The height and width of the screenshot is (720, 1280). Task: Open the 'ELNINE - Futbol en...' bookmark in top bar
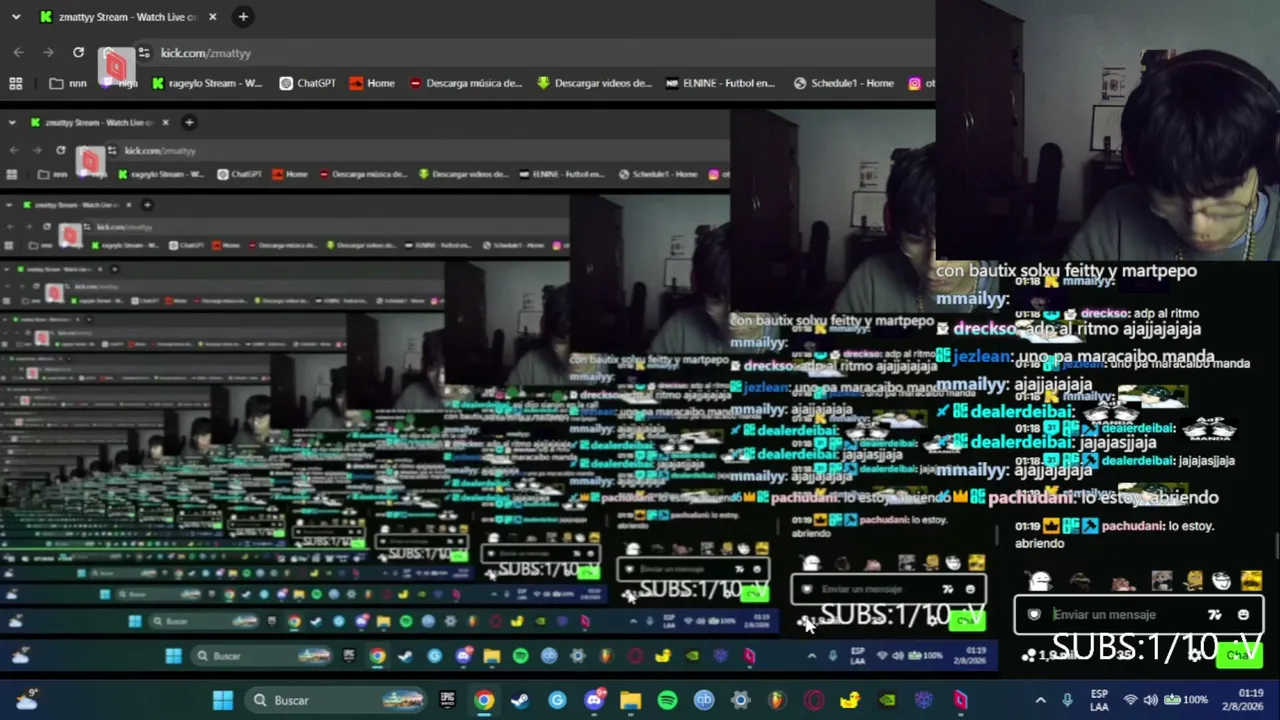(x=720, y=83)
